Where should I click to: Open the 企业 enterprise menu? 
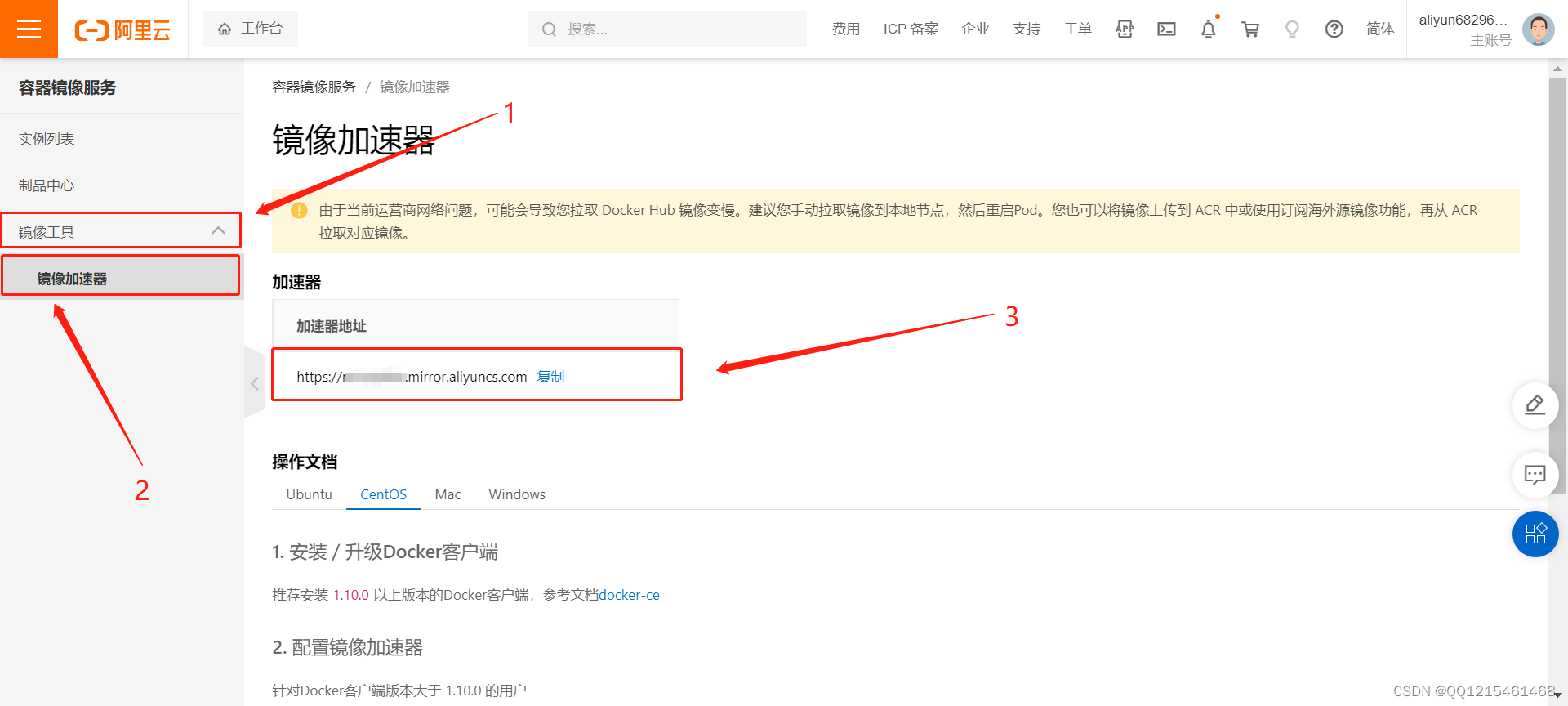975,29
